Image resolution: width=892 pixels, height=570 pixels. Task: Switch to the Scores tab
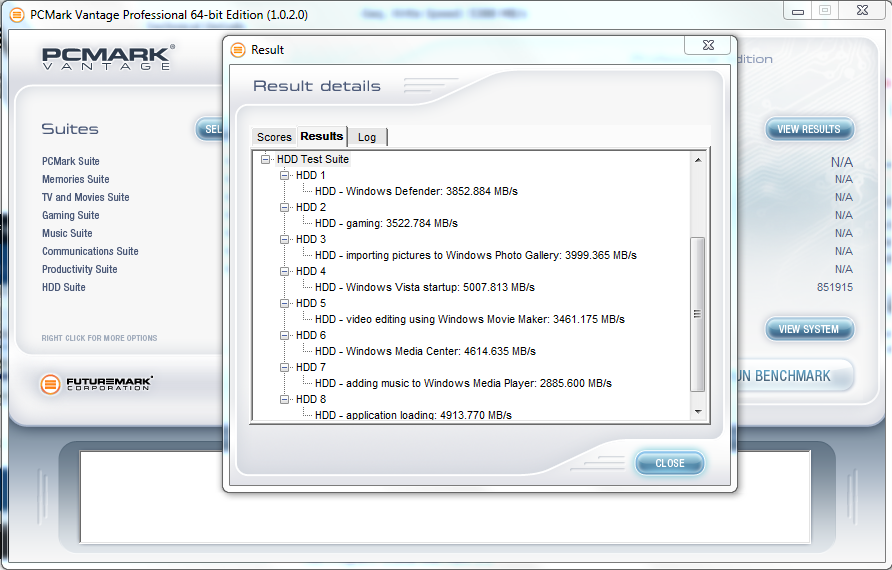coord(274,137)
